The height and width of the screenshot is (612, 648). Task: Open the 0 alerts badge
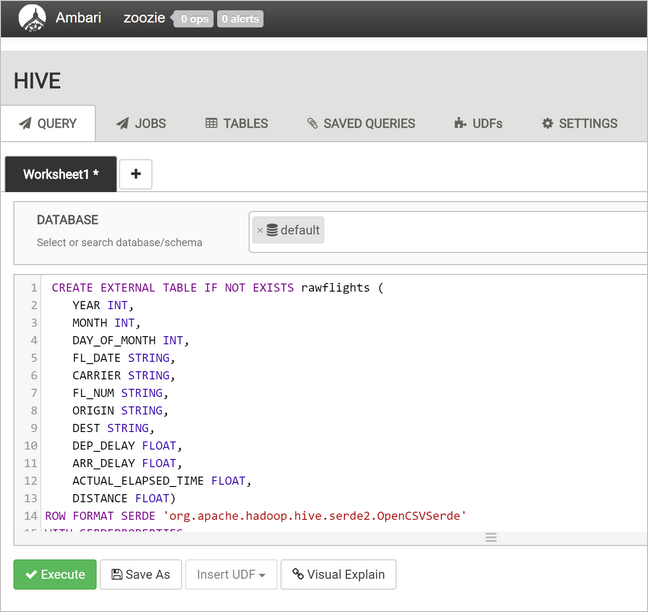[240, 19]
